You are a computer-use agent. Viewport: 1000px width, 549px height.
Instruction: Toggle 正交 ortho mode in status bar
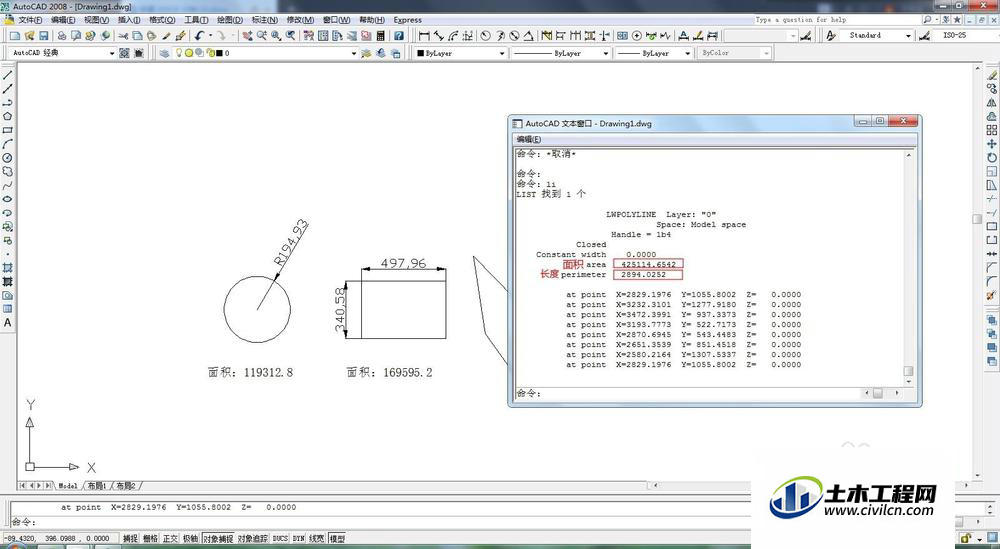(x=170, y=539)
